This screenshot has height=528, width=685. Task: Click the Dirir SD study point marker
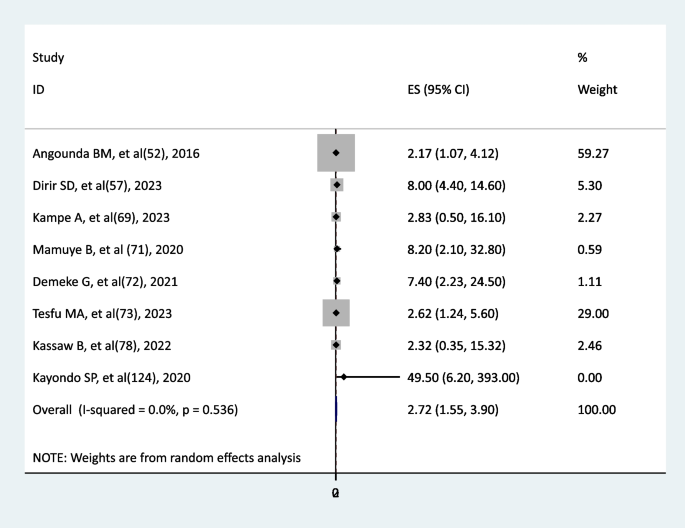click(x=337, y=184)
